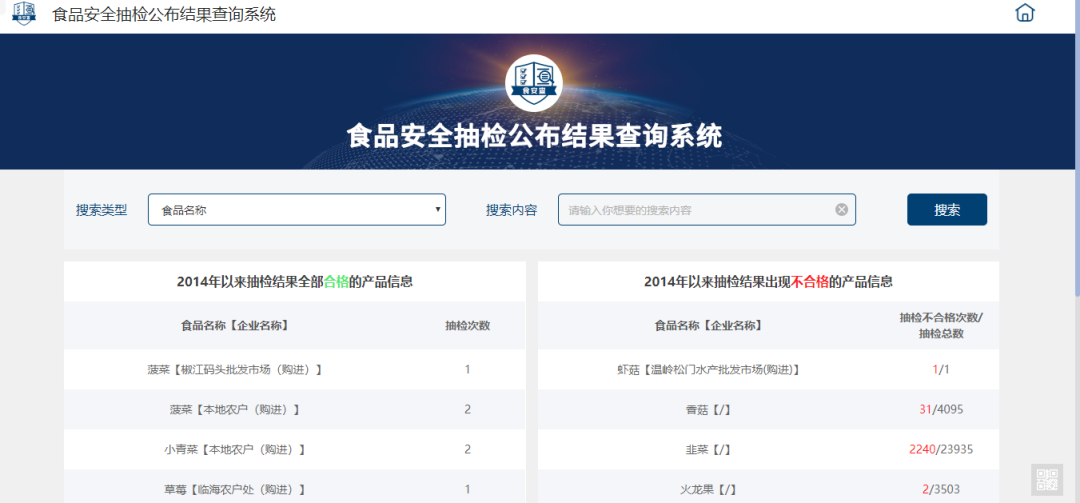The image size is (1080, 503).
Task: Click the 搜索类型 label
Action: (x=102, y=209)
